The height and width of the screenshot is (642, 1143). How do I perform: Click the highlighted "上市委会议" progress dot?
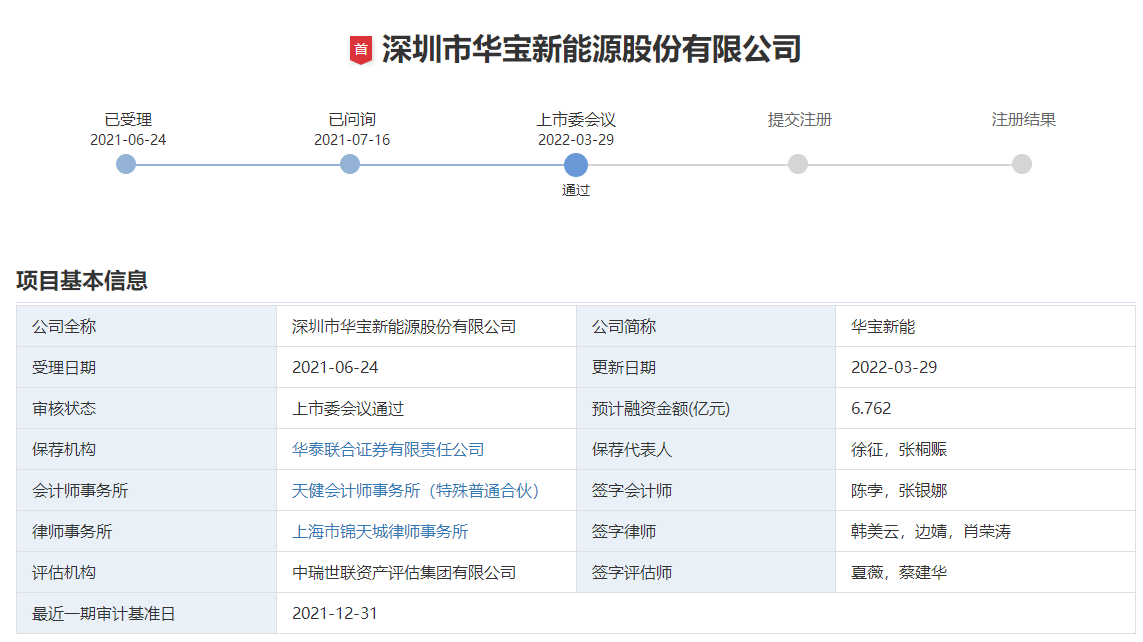pyautogui.click(x=576, y=164)
